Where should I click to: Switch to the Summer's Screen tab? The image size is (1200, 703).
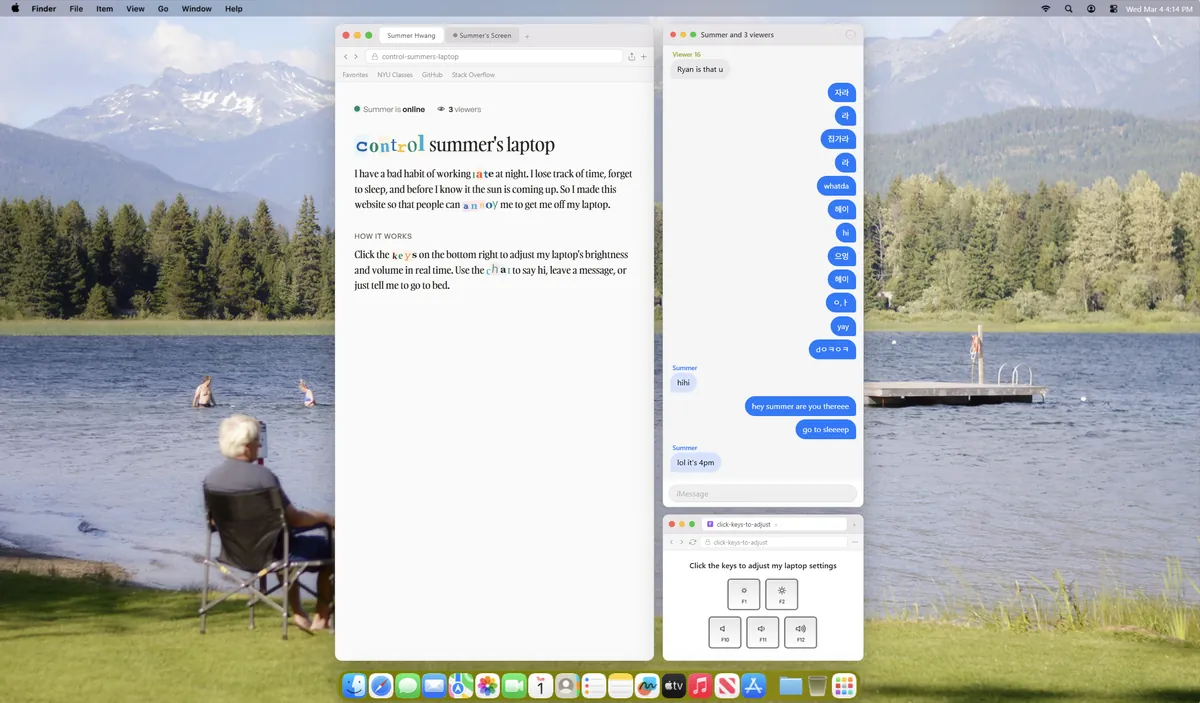(482, 35)
